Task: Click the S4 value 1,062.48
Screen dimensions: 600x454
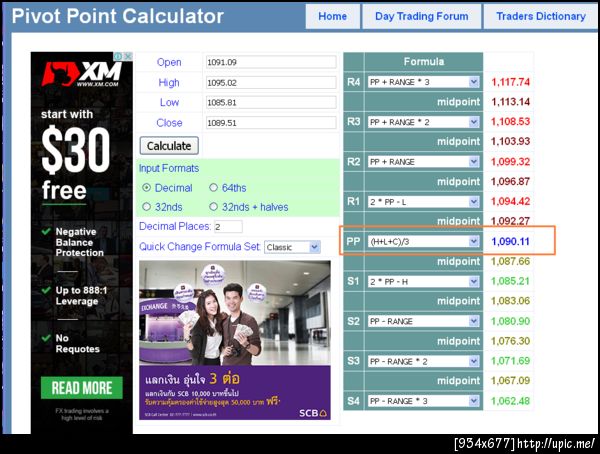Action: [x=510, y=401]
